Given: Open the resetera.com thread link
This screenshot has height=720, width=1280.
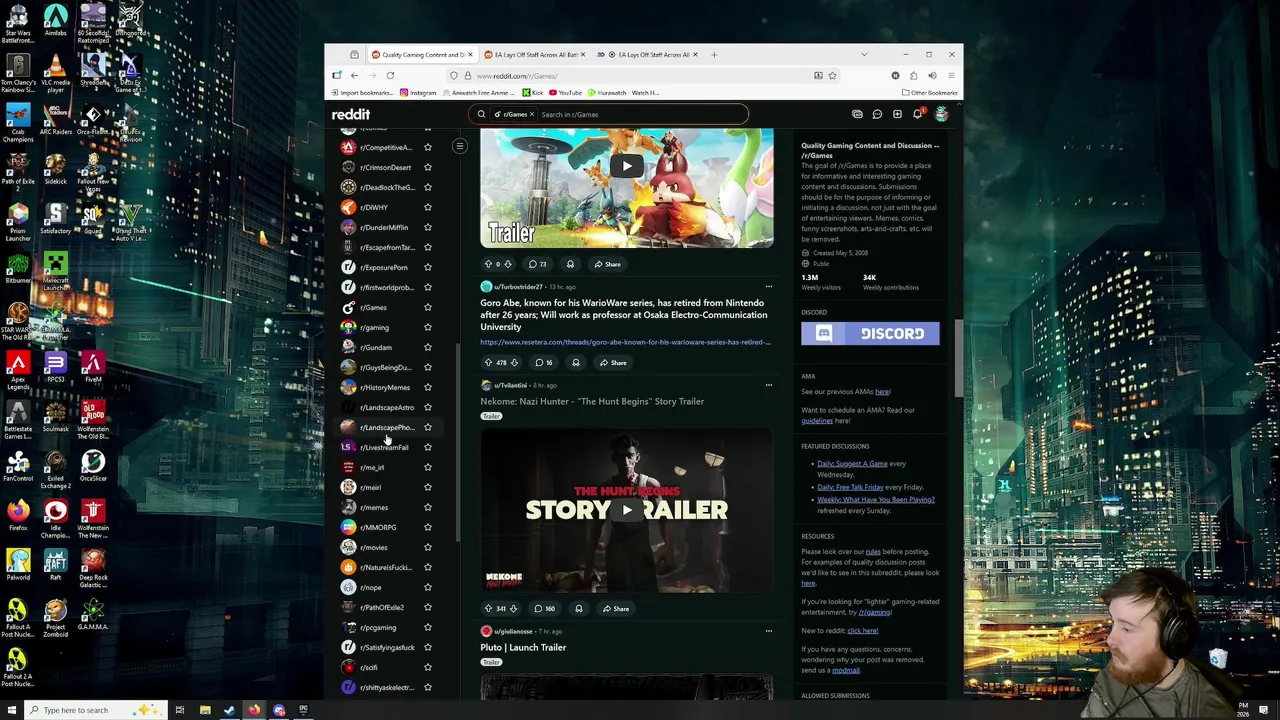Looking at the screenshot, I should pyautogui.click(x=625, y=342).
